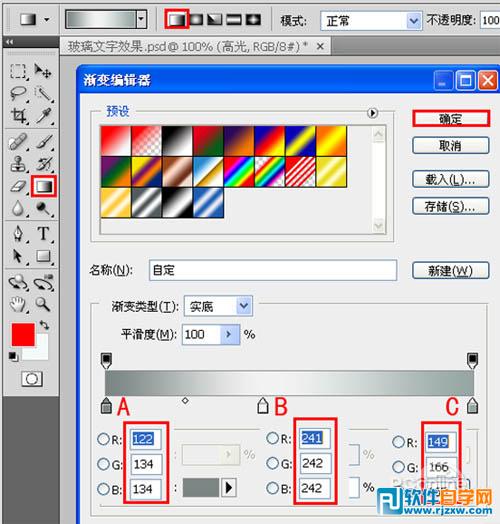Open the smoothness slider popup arrow
Viewport: 500px width, 524px height.
(x=229, y=334)
